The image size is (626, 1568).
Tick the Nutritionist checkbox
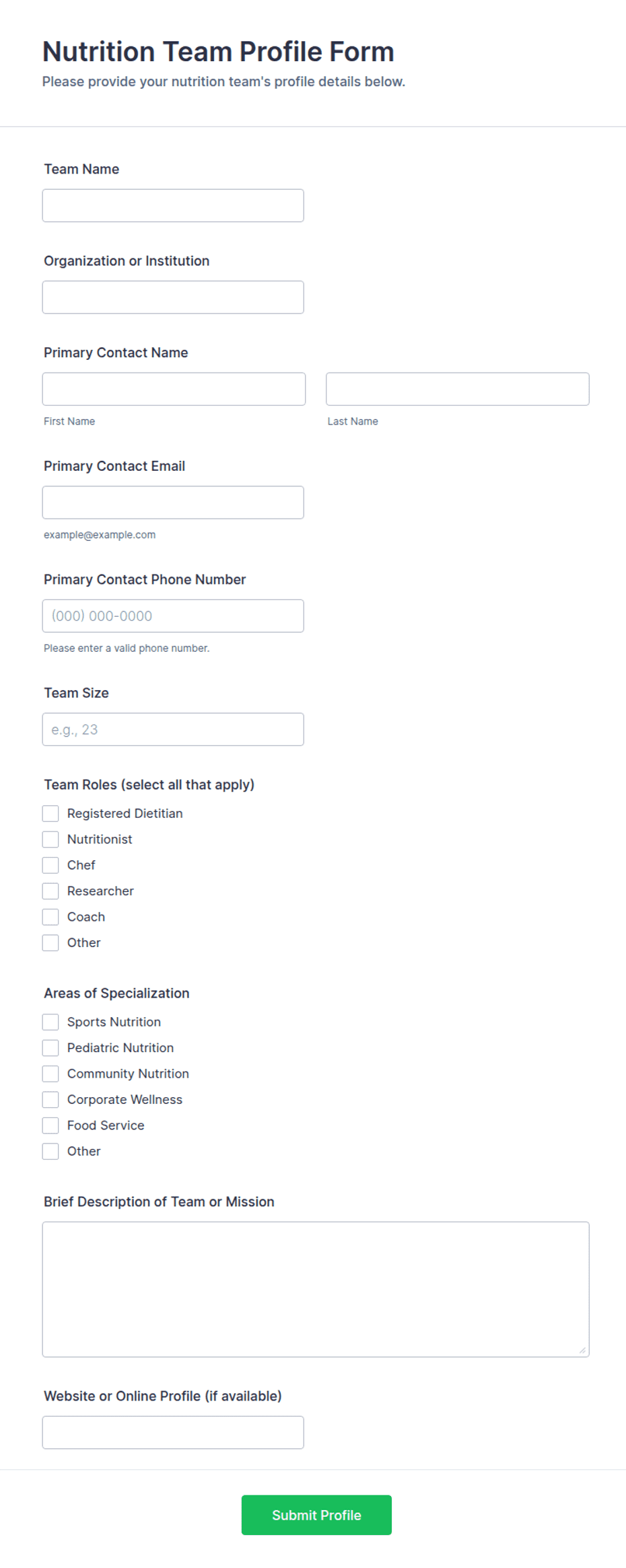pyautogui.click(x=50, y=839)
